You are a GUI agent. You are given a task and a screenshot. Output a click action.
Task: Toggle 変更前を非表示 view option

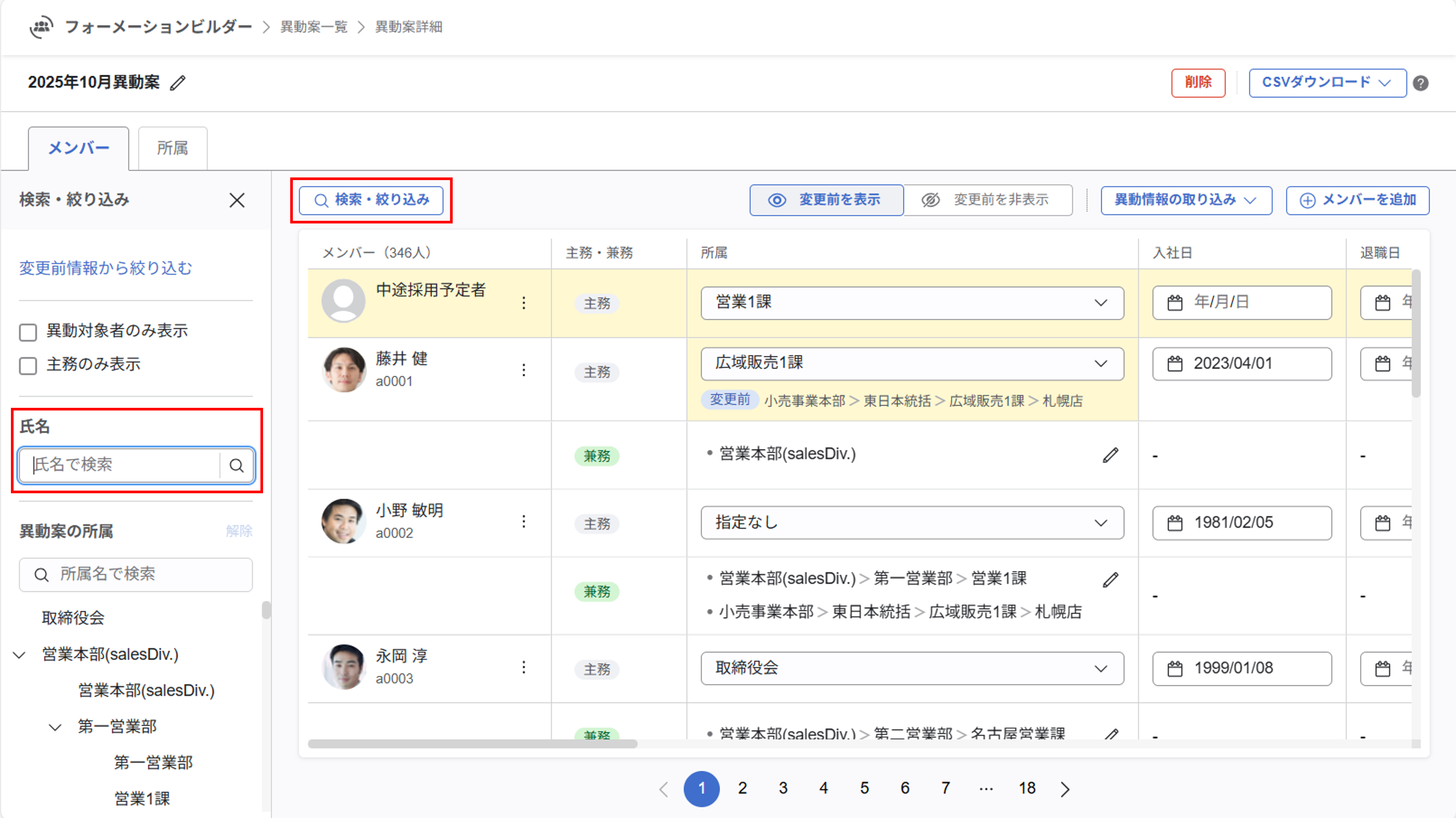pyautogui.click(x=987, y=200)
